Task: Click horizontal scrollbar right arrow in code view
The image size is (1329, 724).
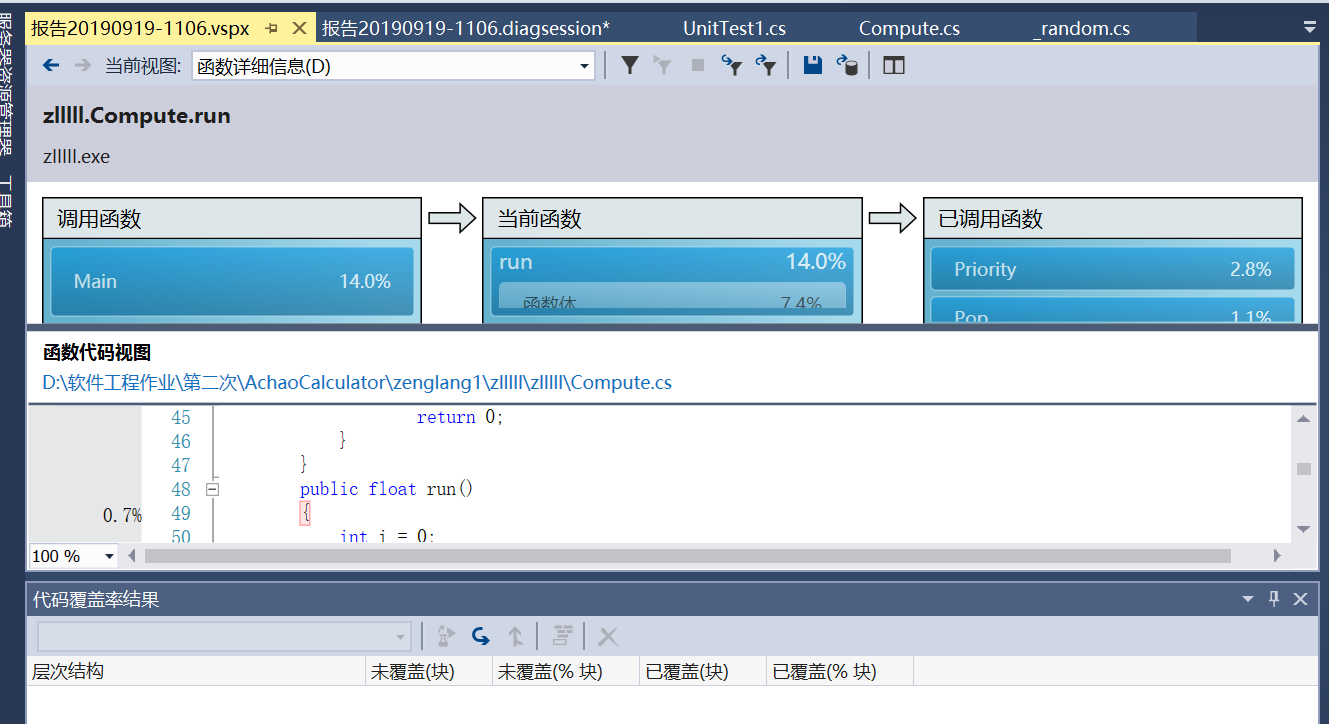Action: click(1277, 555)
